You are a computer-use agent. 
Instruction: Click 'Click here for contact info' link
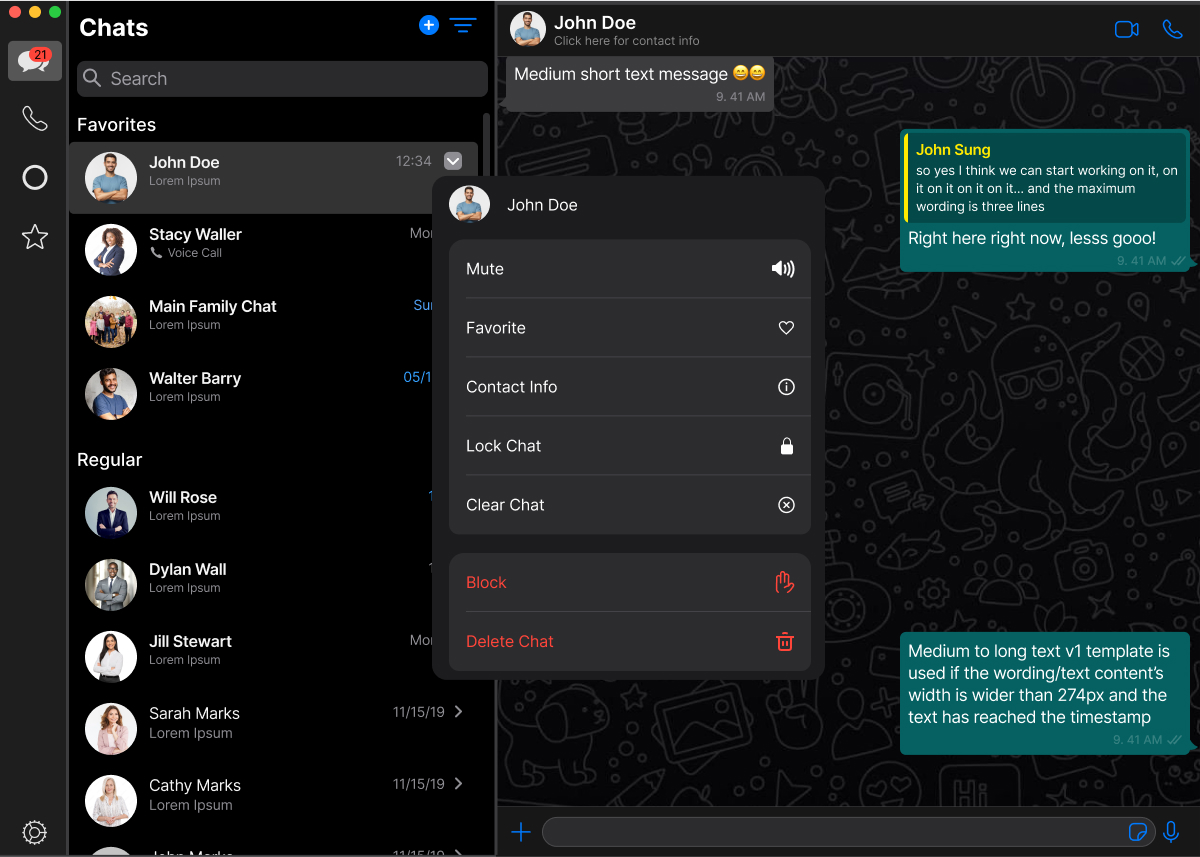(627, 41)
